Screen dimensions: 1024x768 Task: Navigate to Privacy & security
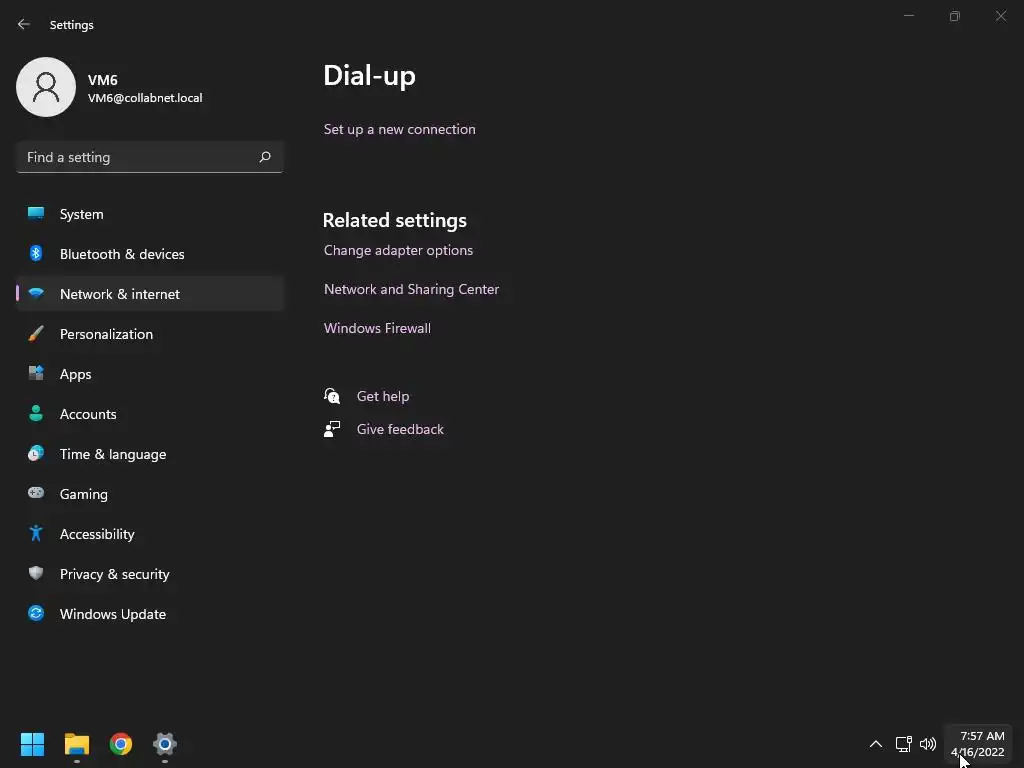(x=115, y=574)
